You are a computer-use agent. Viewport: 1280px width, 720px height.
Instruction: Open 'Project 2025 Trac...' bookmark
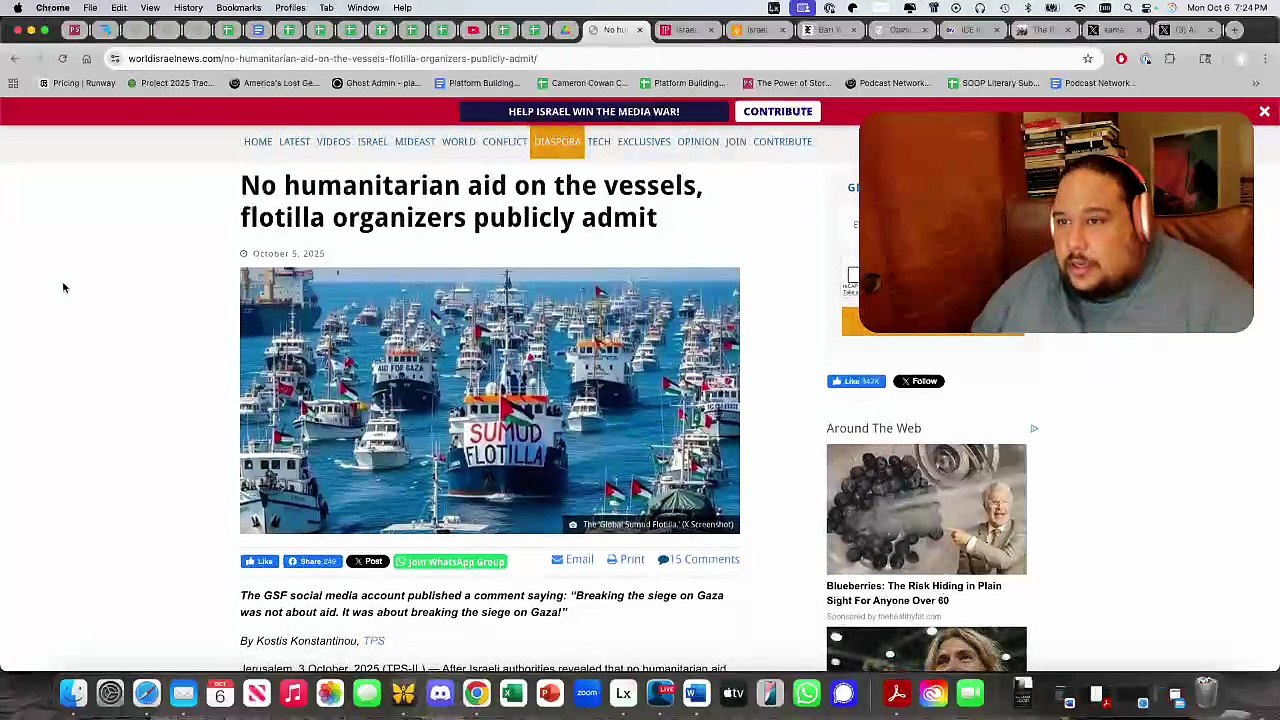[x=170, y=83]
